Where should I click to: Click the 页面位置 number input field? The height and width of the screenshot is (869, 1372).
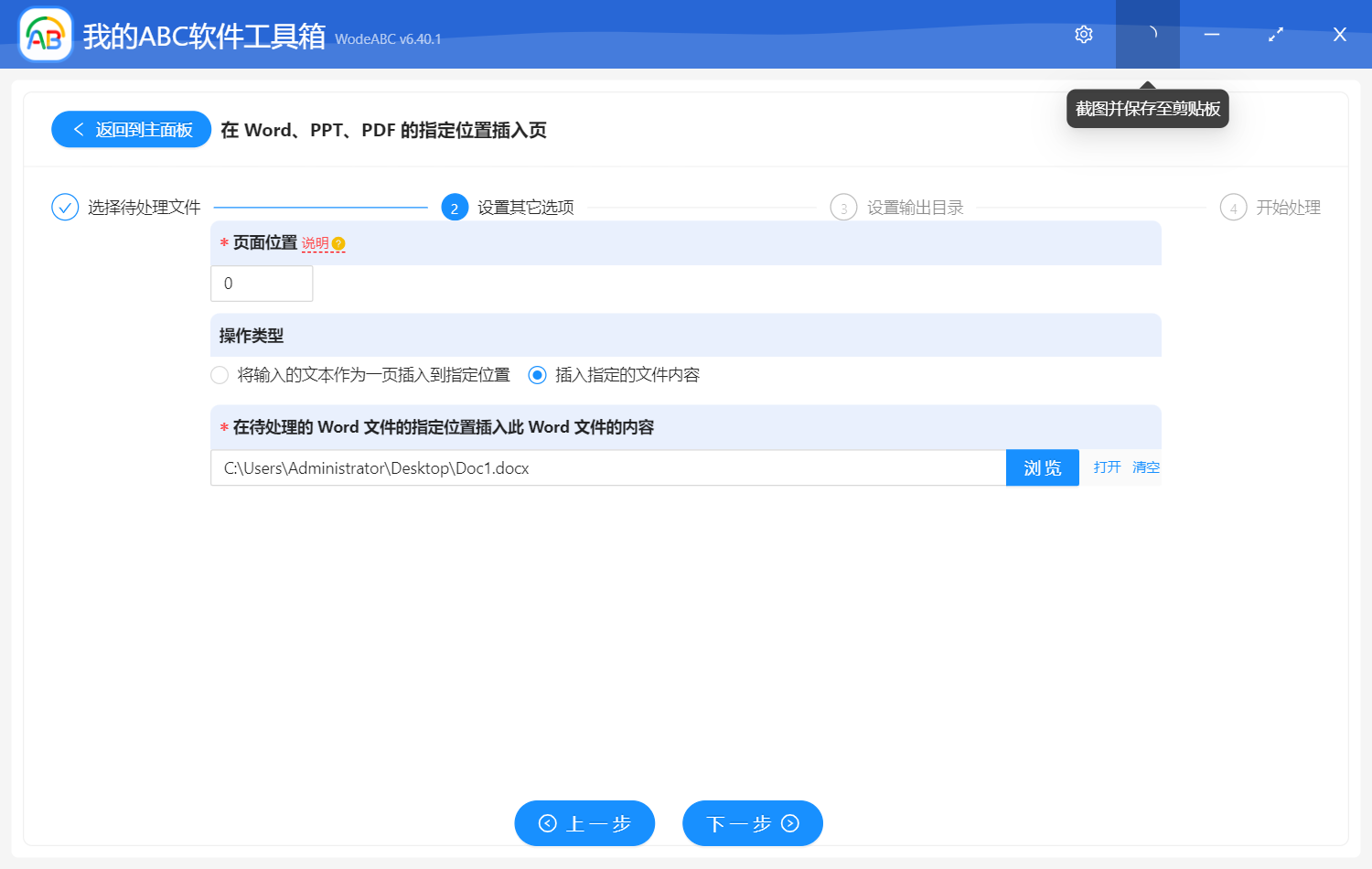262,283
